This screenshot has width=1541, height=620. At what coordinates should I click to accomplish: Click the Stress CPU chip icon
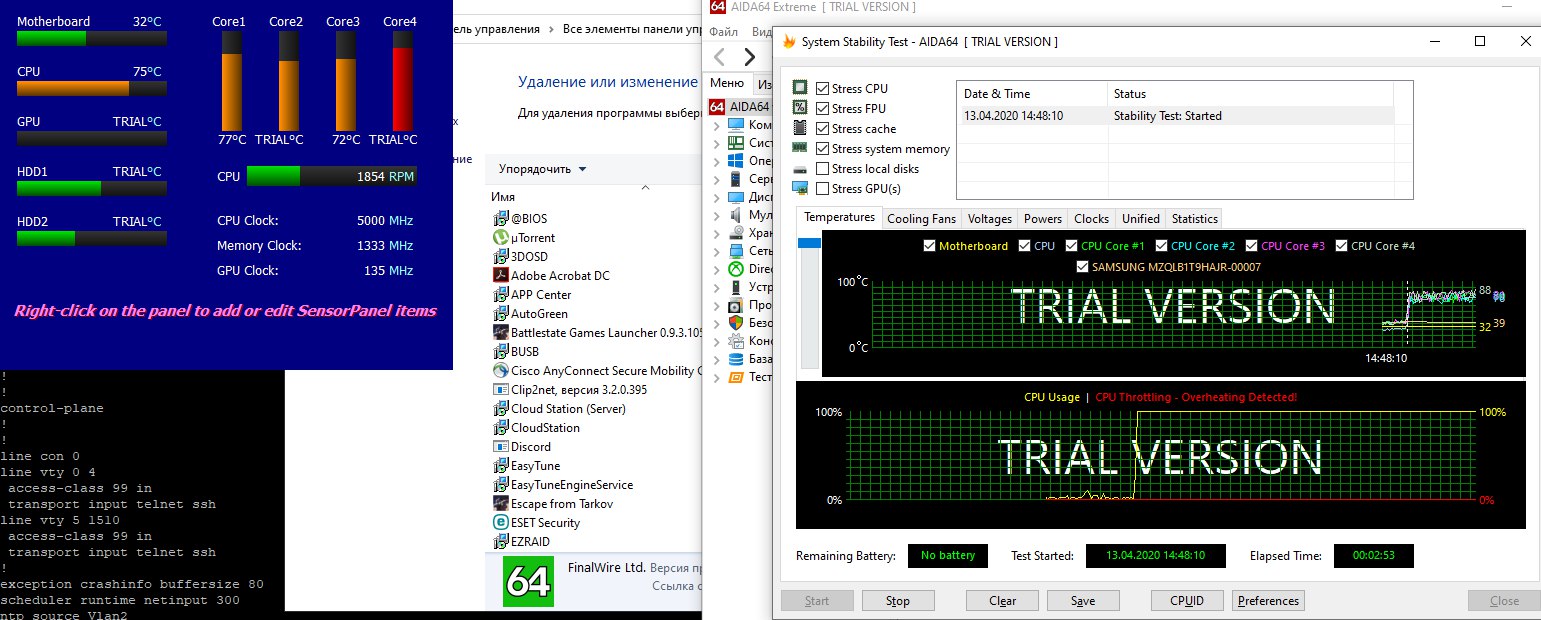800,89
